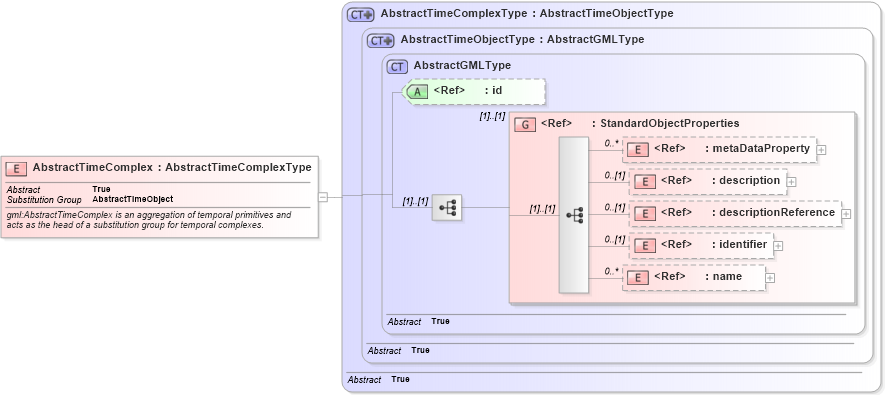This screenshot has width=886, height=395.
Task: Click the AbstractTimeComplex : AbstractTimeComplexType title
Action: pyautogui.click(x=172, y=167)
